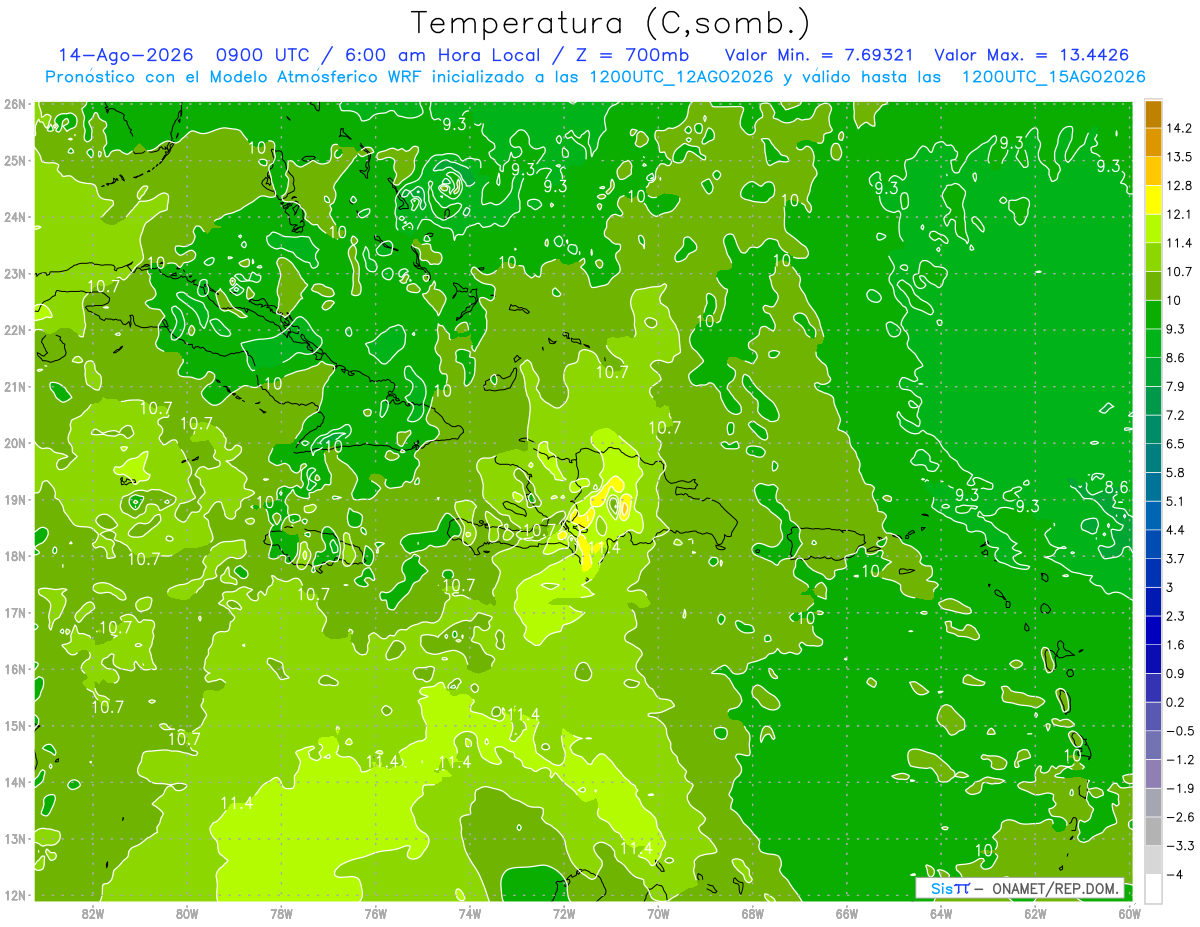Image resolution: width=1200 pixels, height=927 pixels.
Task: Click the legend value '5.8'
Action: [1175, 472]
